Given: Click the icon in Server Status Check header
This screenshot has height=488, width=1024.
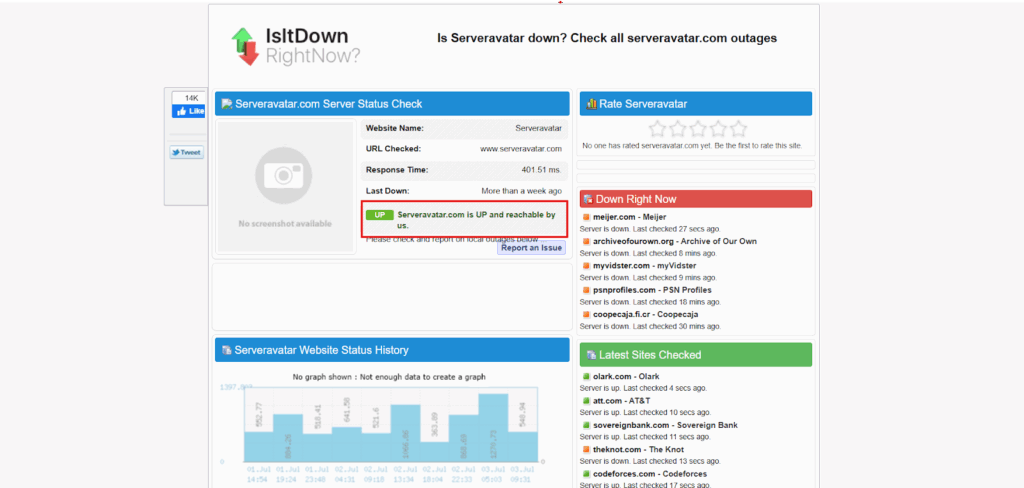Looking at the screenshot, I should click(x=227, y=104).
